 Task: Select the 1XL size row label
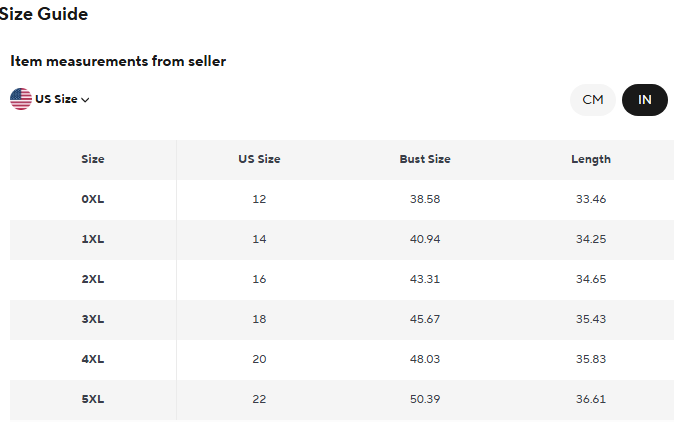click(93, 239)
